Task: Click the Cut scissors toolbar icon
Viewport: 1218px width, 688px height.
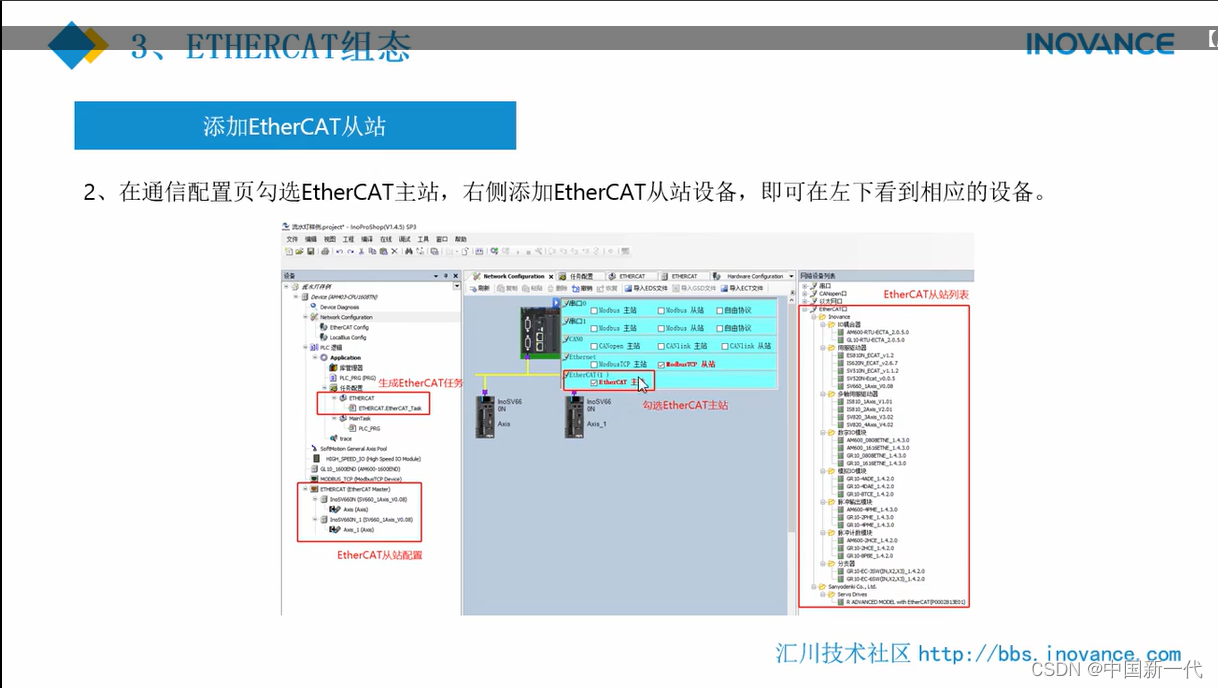Action: [362, 251]
